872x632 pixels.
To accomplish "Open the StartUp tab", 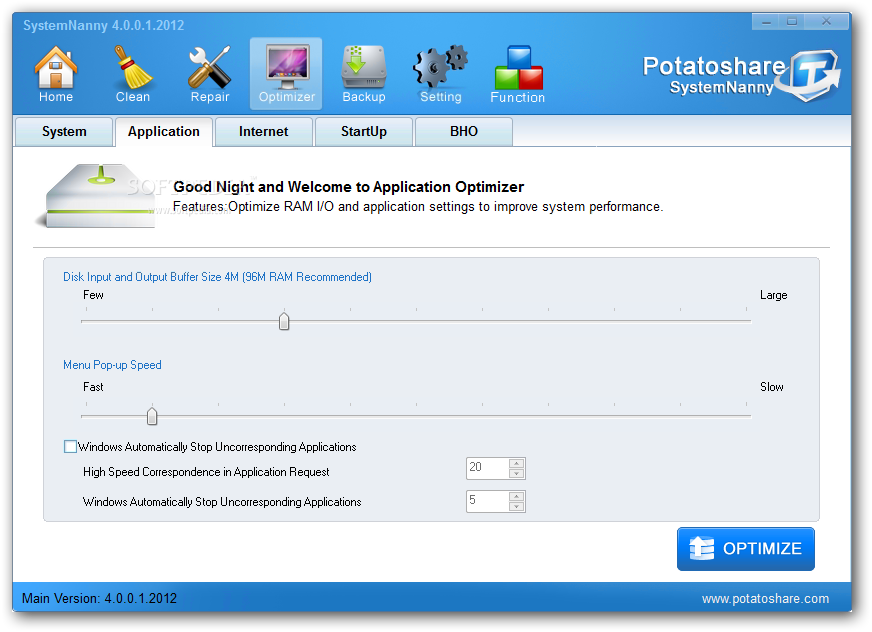I will (x=364, y=132).
